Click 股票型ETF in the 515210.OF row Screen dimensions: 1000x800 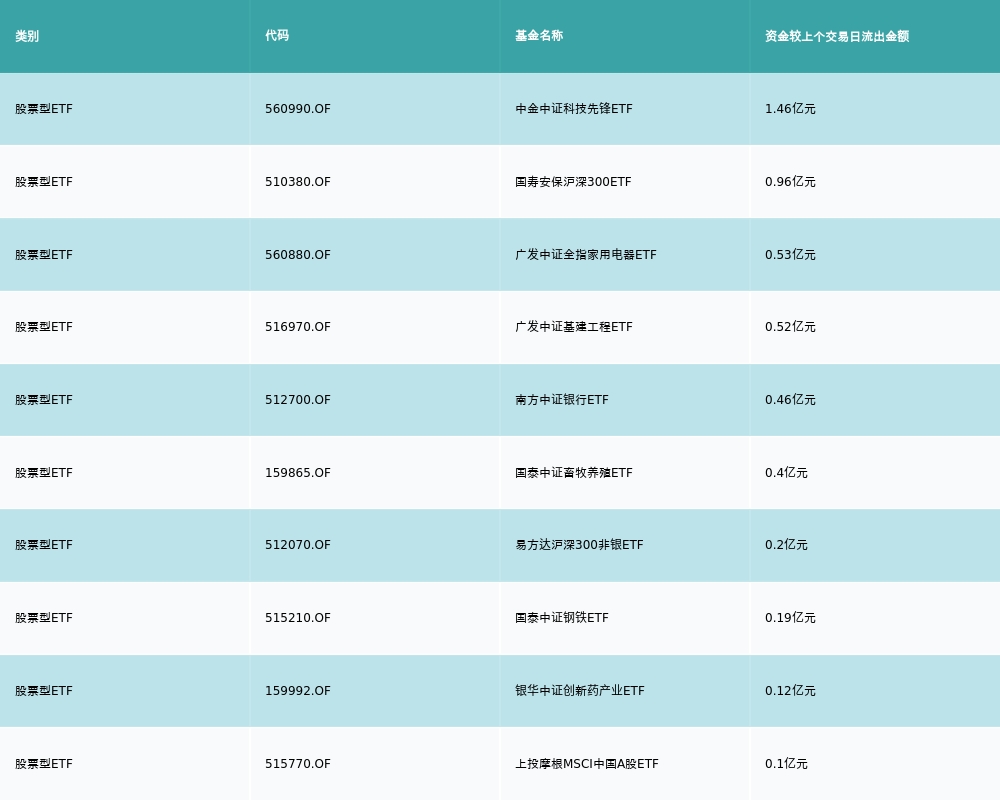click(44, 618)
